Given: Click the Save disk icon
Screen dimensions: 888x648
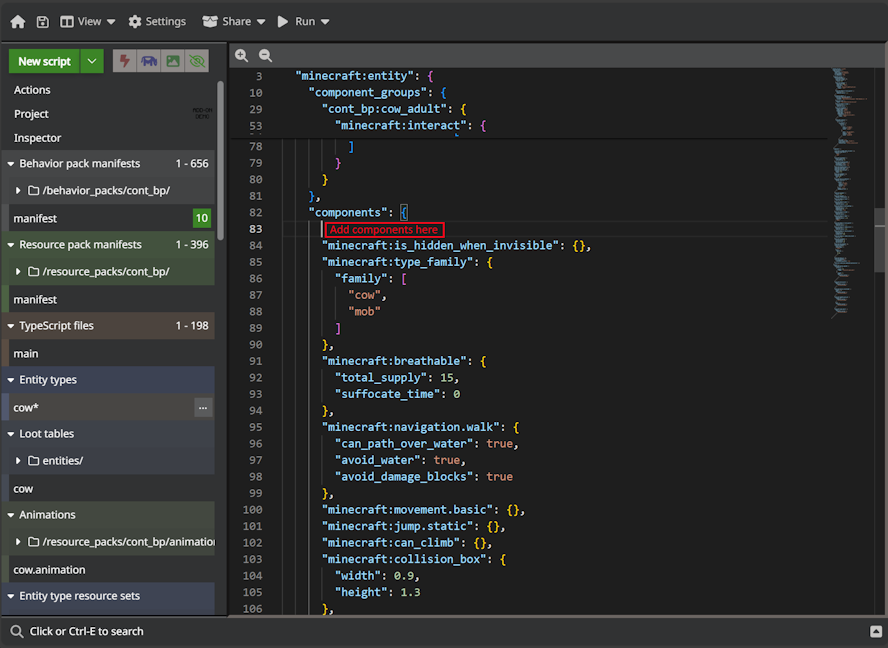Looking at the screenshot, I should [x=43, y=21].
